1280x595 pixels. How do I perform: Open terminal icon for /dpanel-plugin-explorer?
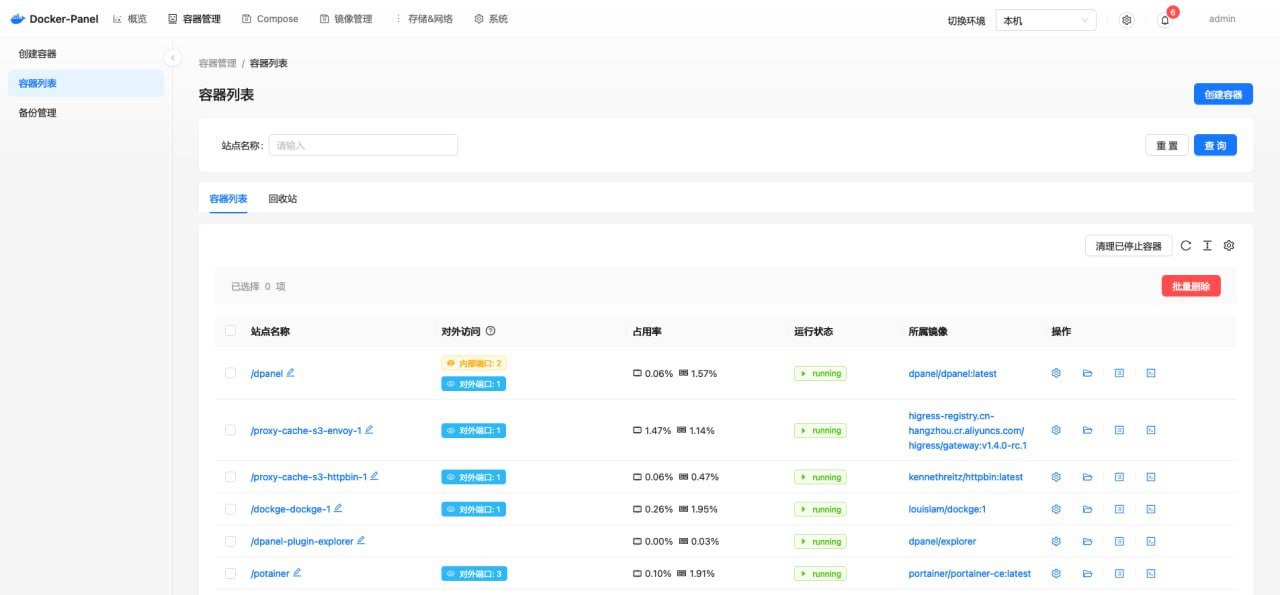click(x=1151, y=541)
